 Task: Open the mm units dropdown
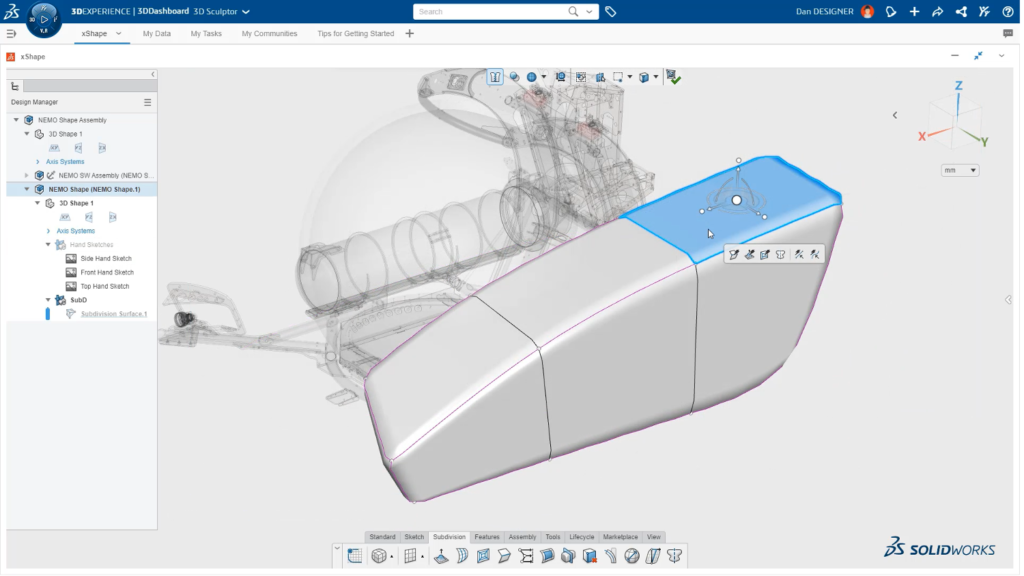(x=959, y=169)
